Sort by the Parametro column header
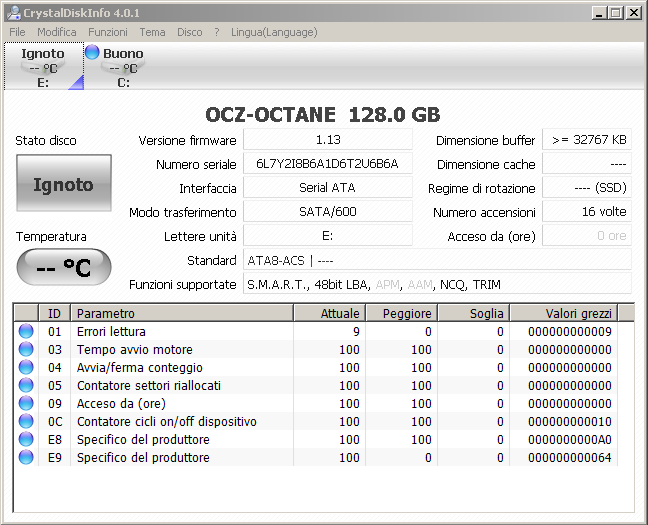Screen dimensions: 648x525 point(182,313)
